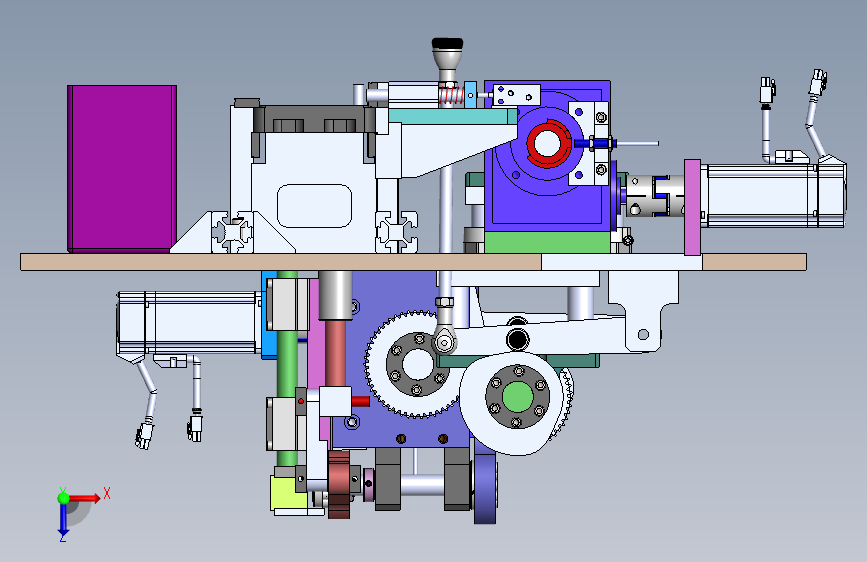The height and width of the screenshot is (562, 867).
Task: Pick the left aluminum extrusion profile
Action: coord(232,232)
